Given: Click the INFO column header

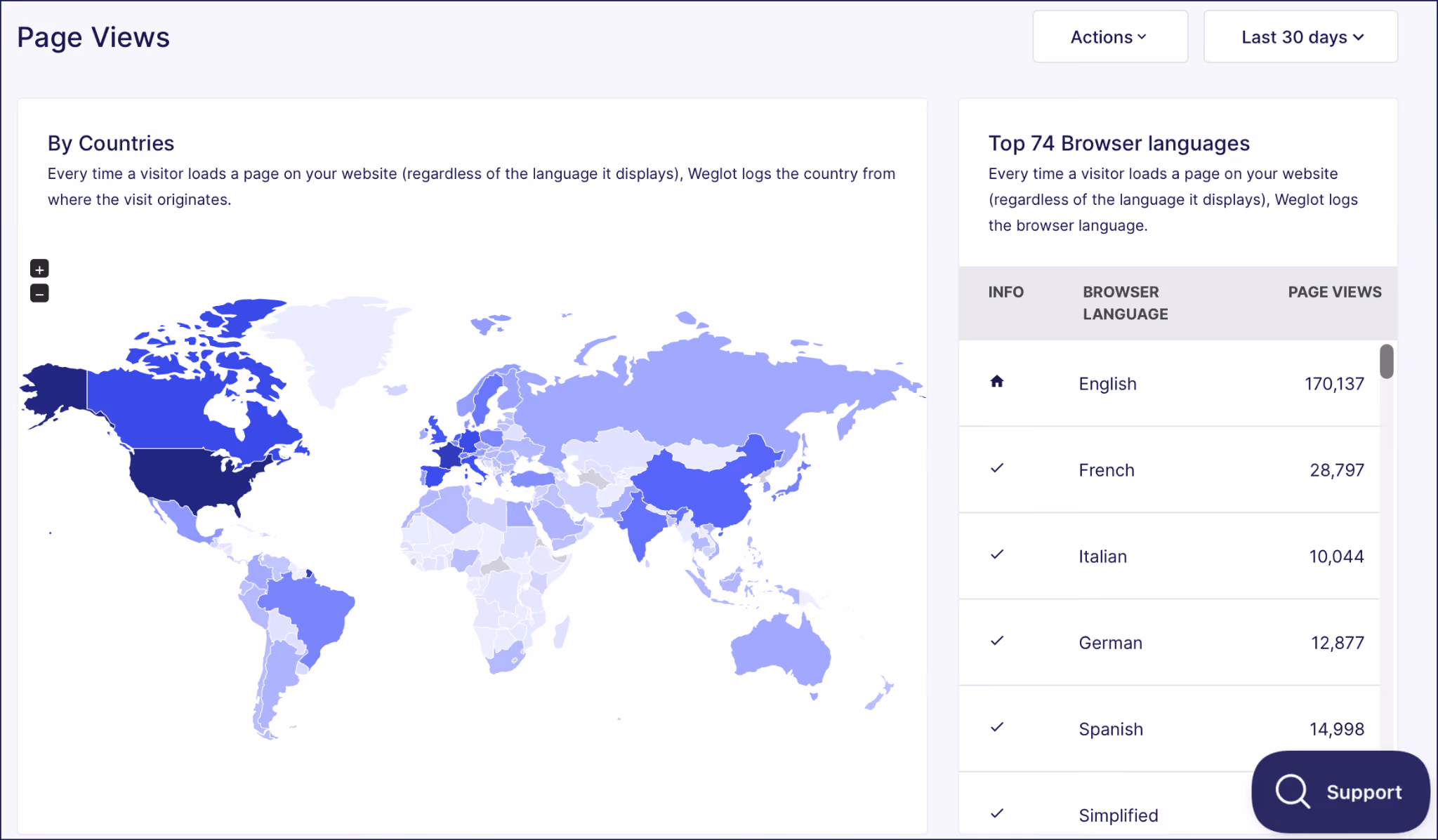Looking at the screenshot, I should (x=1005, y=292).
